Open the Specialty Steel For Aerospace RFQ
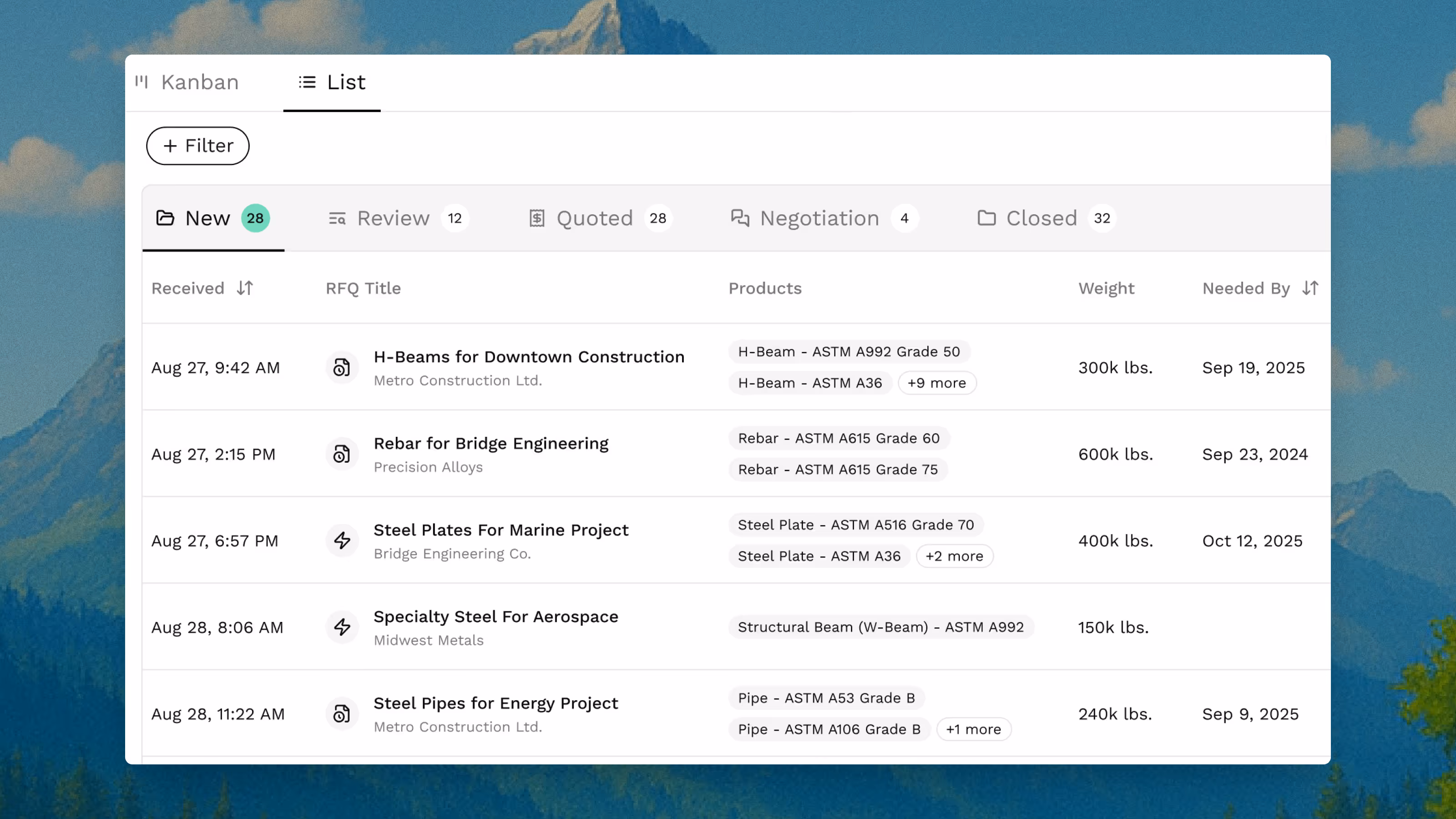The height and width of the screenshot is (819, 1456). [x=495, y=617]
